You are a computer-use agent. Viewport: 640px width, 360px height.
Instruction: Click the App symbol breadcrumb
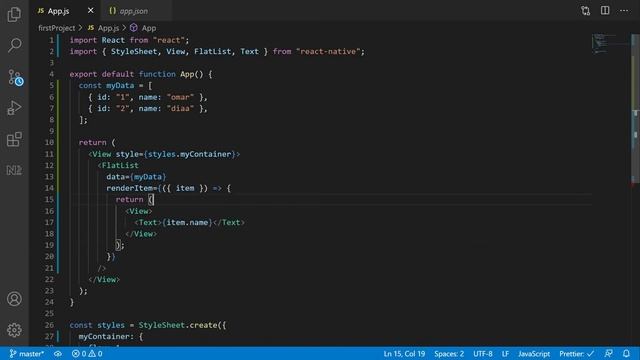point(143,28)
